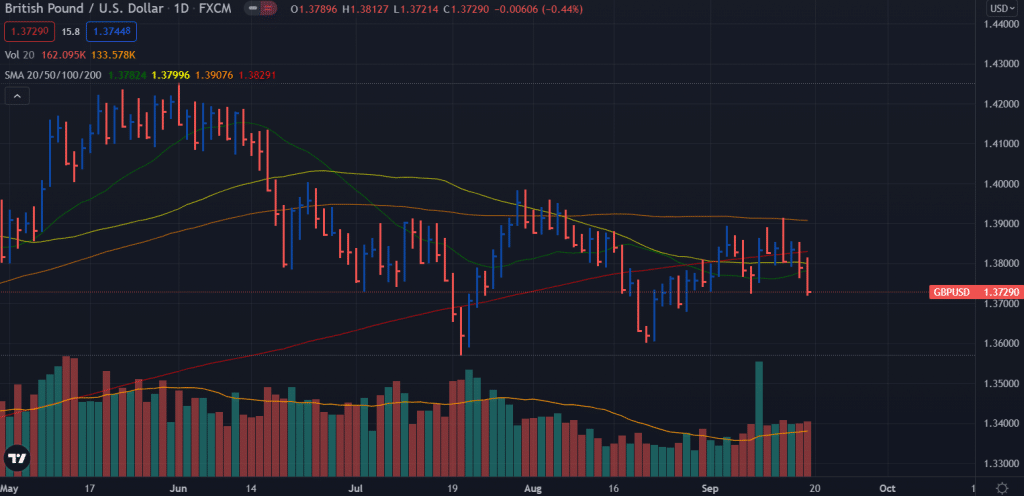Click the red SMA value 1.38291
This screenshot has height=496, width=1024.
(257, 75)
